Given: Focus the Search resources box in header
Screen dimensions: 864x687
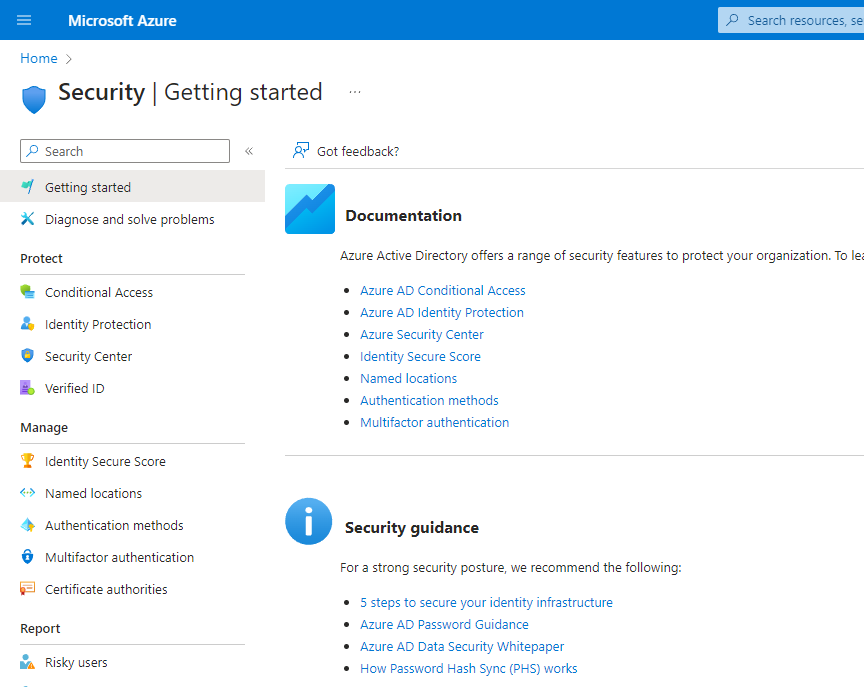Looking at the screenshot, I should coord(791,20).
